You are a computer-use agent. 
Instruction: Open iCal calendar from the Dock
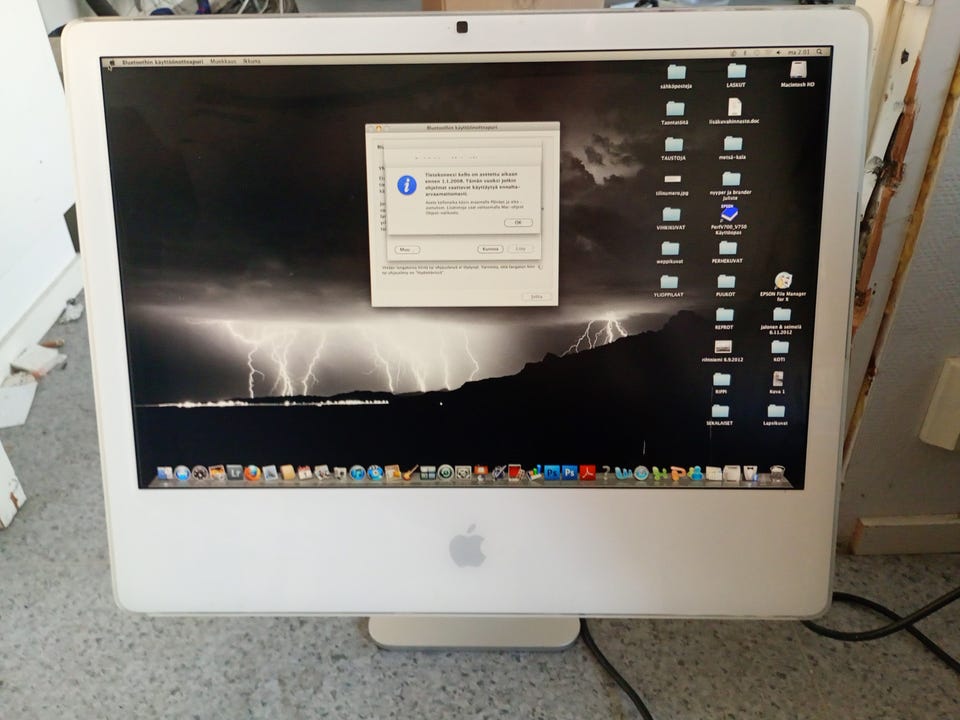305,473
